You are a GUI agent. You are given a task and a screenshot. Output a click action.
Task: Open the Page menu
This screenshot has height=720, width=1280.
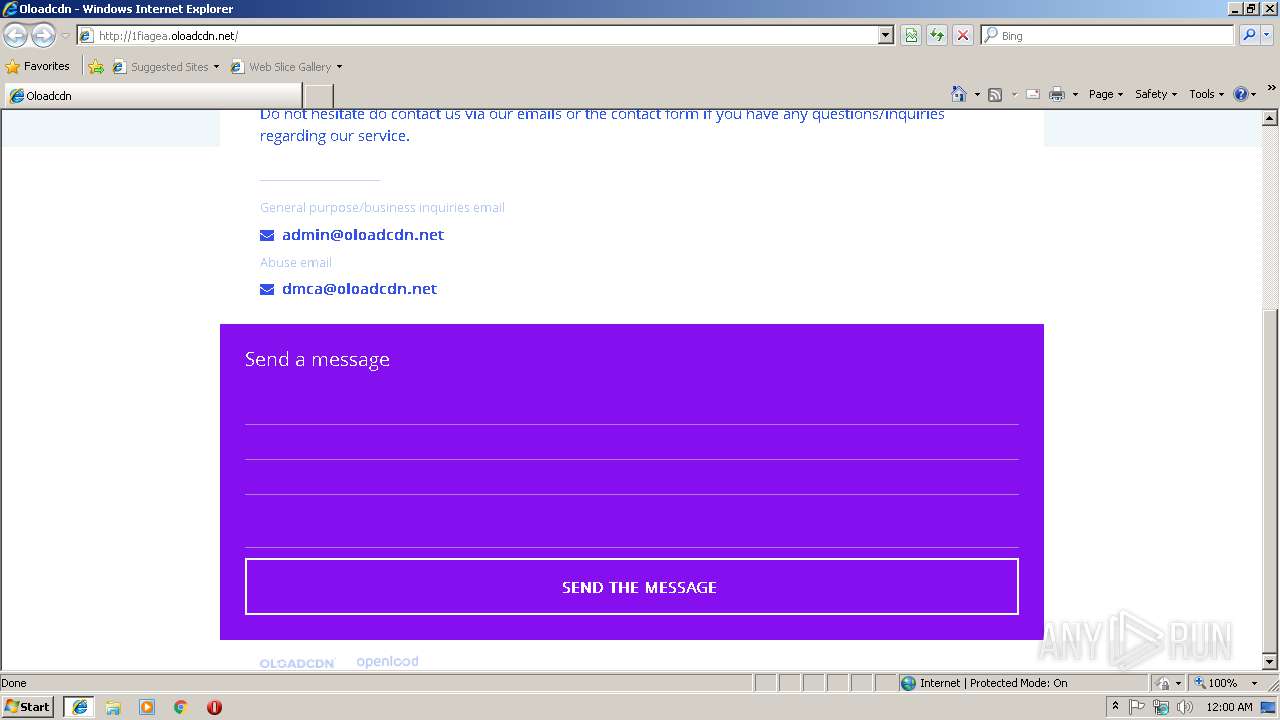pyautogui.click(x=1105, y=94)
